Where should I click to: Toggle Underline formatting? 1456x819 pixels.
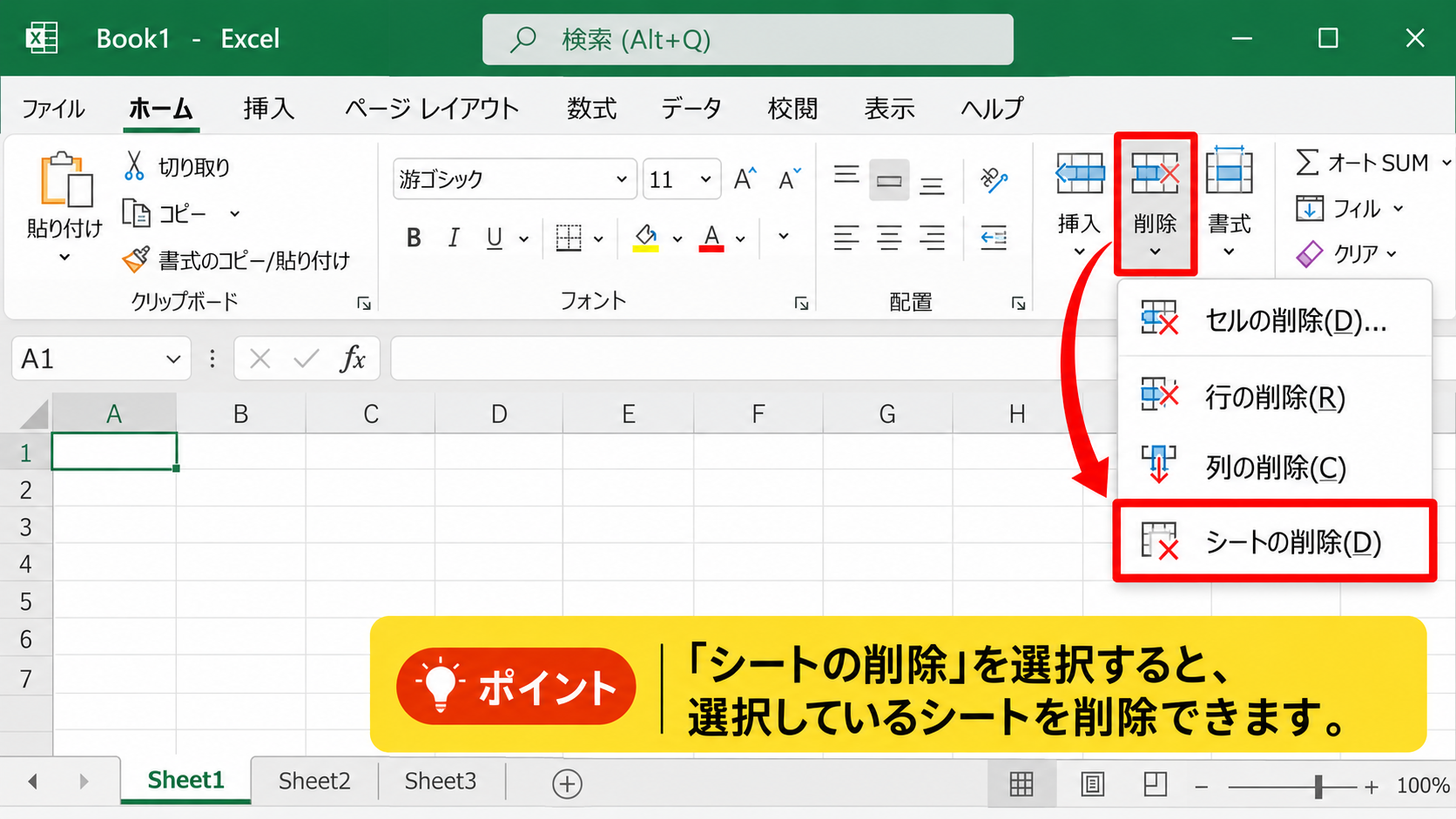coord(494,238)
